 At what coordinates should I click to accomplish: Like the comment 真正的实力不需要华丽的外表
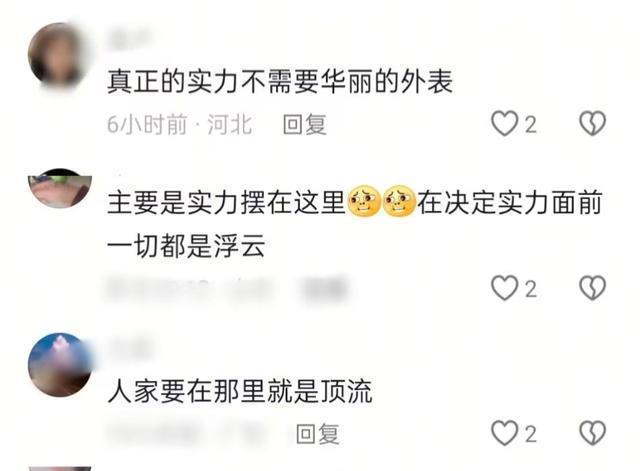[x=505, y=124]
